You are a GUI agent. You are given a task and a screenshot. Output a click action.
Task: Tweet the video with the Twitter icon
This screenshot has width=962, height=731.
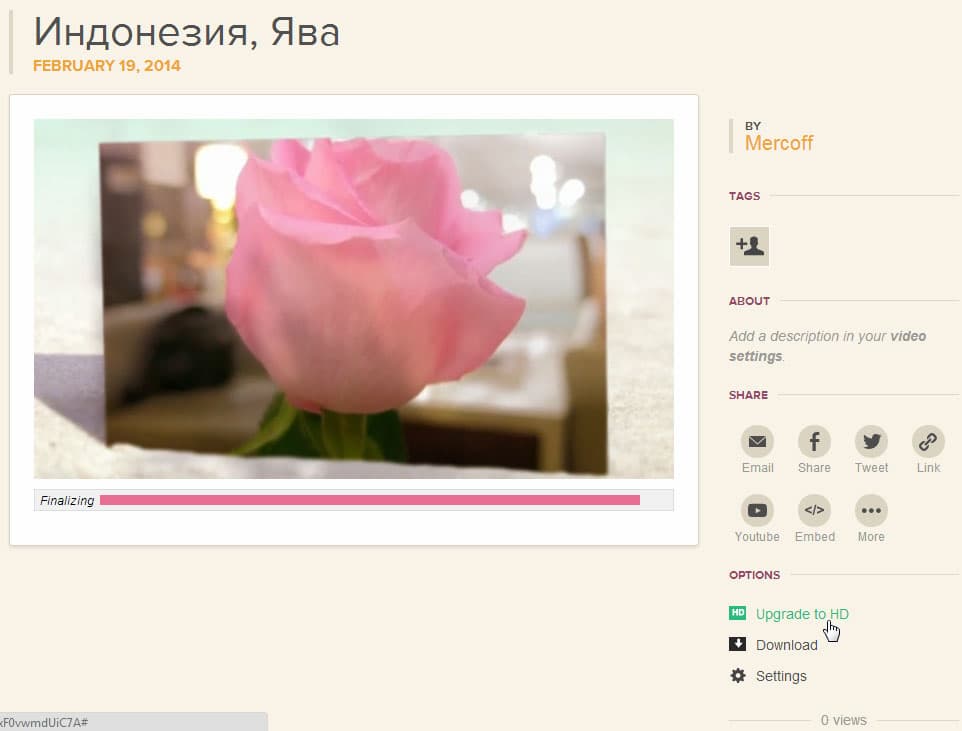[871, 441]
